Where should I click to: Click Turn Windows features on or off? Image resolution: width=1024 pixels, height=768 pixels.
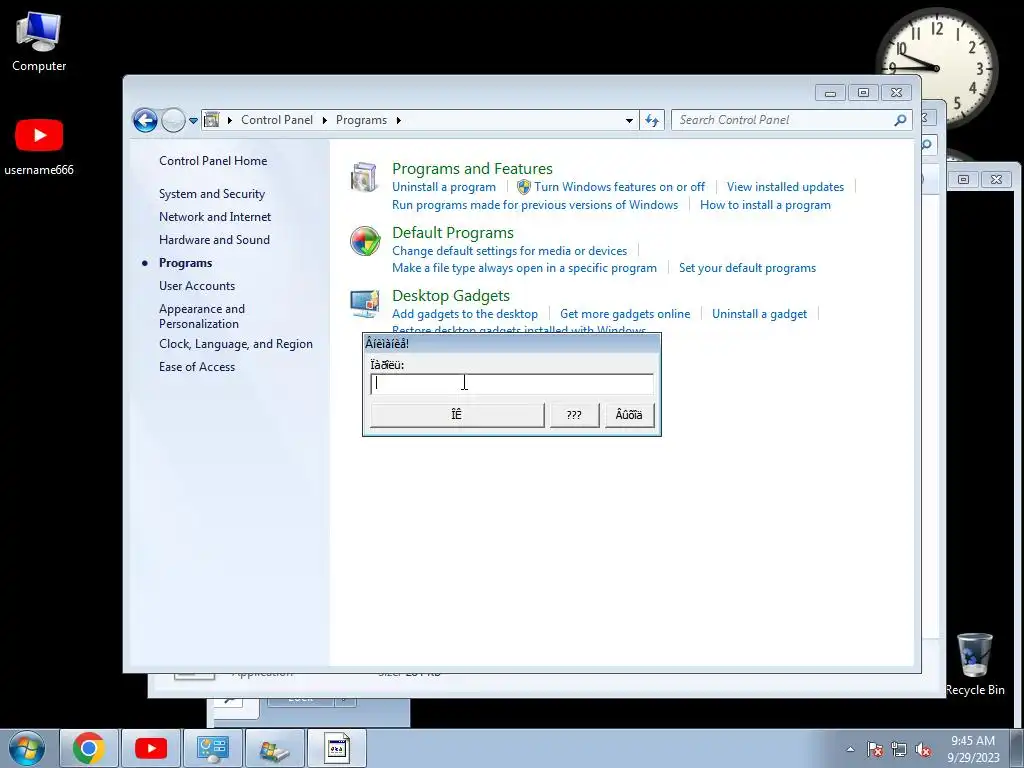(619, 187)
